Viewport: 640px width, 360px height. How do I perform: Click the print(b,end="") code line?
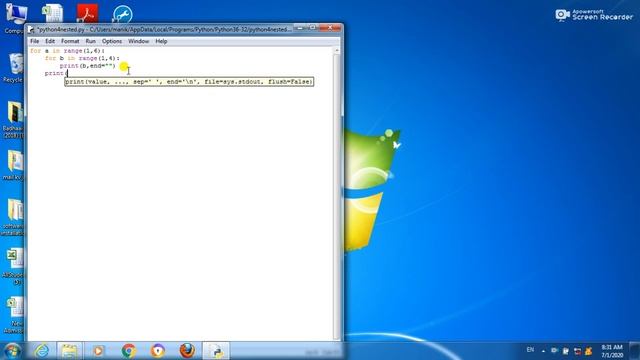coord(87,66)
